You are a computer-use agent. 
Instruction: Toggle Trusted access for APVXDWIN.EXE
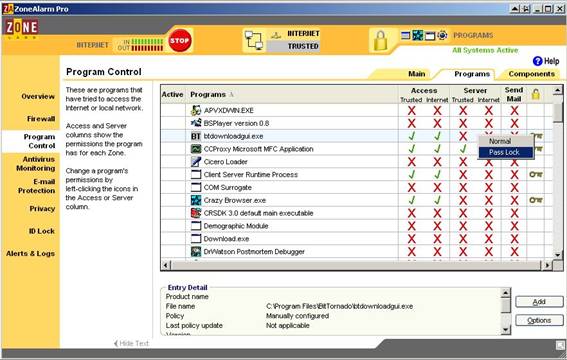pyautogui.click(x=412, y=111)
